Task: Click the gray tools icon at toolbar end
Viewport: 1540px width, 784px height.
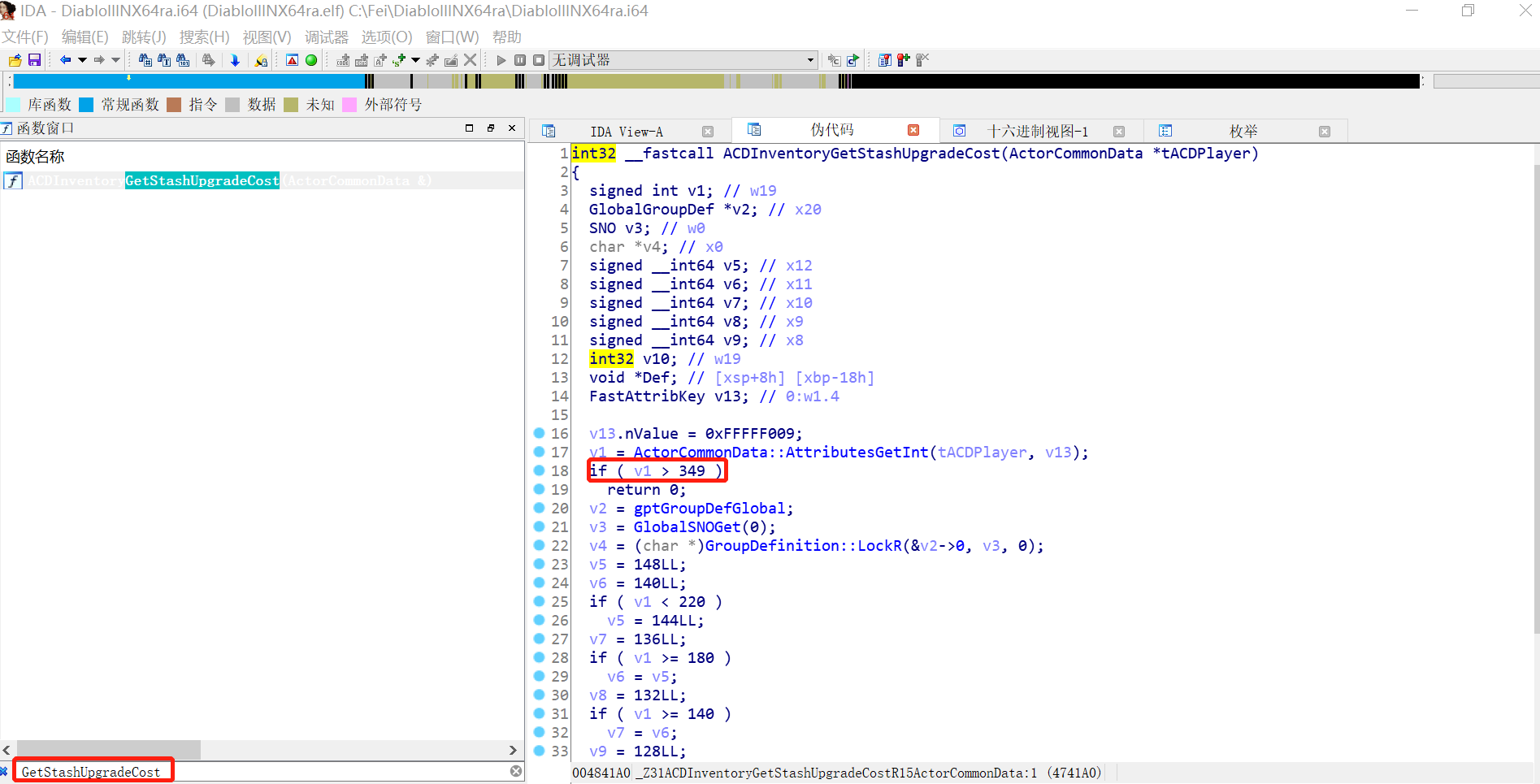Action: pyautogui.click(x=922, y=60)
